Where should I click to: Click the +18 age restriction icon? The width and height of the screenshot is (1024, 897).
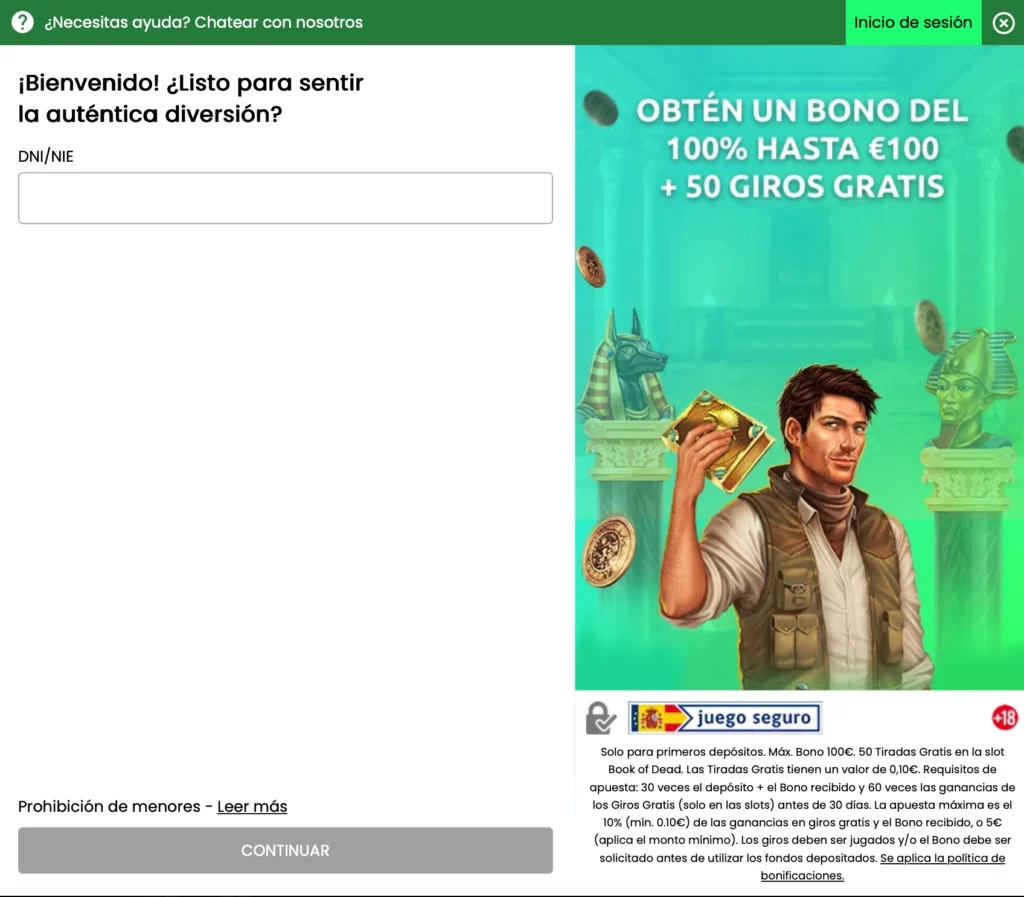point(1004,717)
